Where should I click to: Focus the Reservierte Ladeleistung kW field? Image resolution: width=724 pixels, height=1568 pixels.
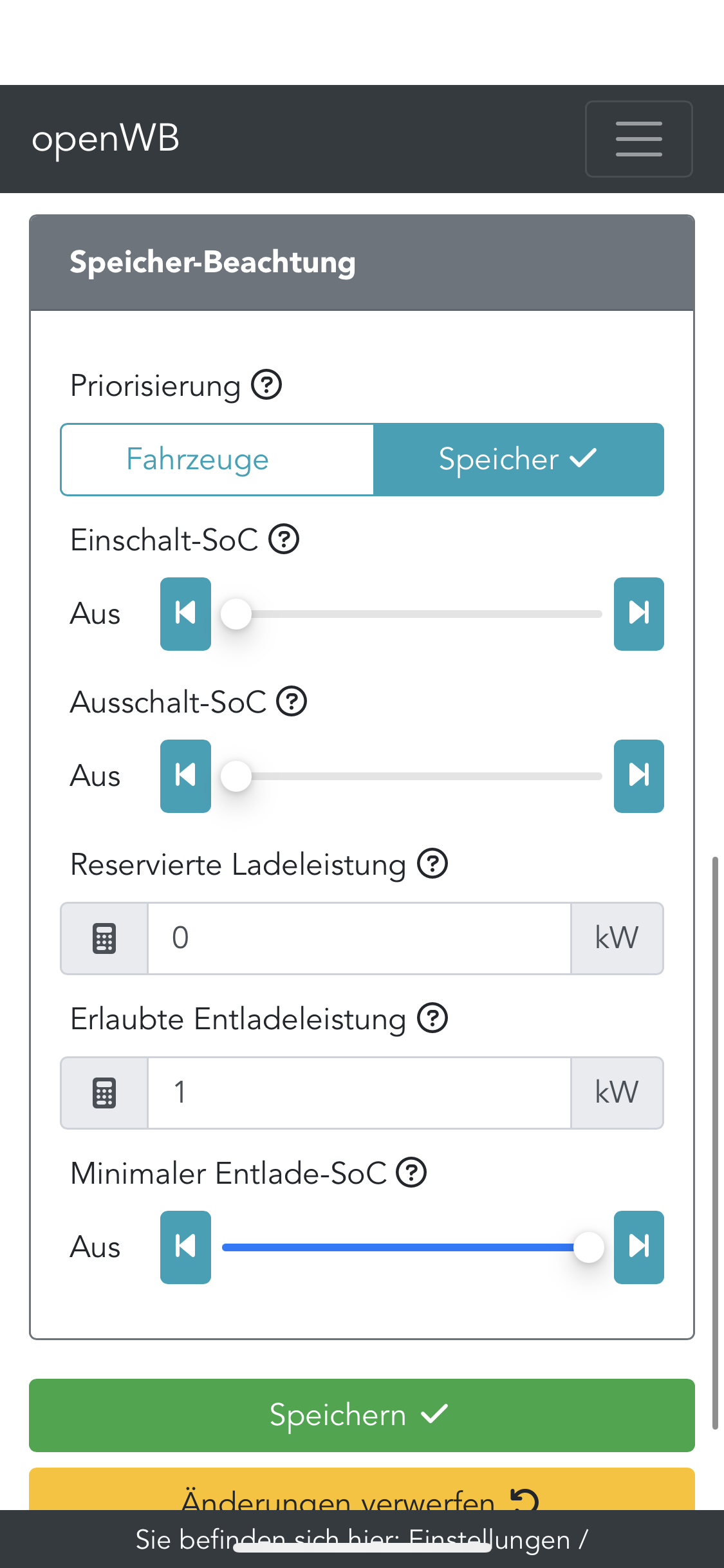click(359, 938)
